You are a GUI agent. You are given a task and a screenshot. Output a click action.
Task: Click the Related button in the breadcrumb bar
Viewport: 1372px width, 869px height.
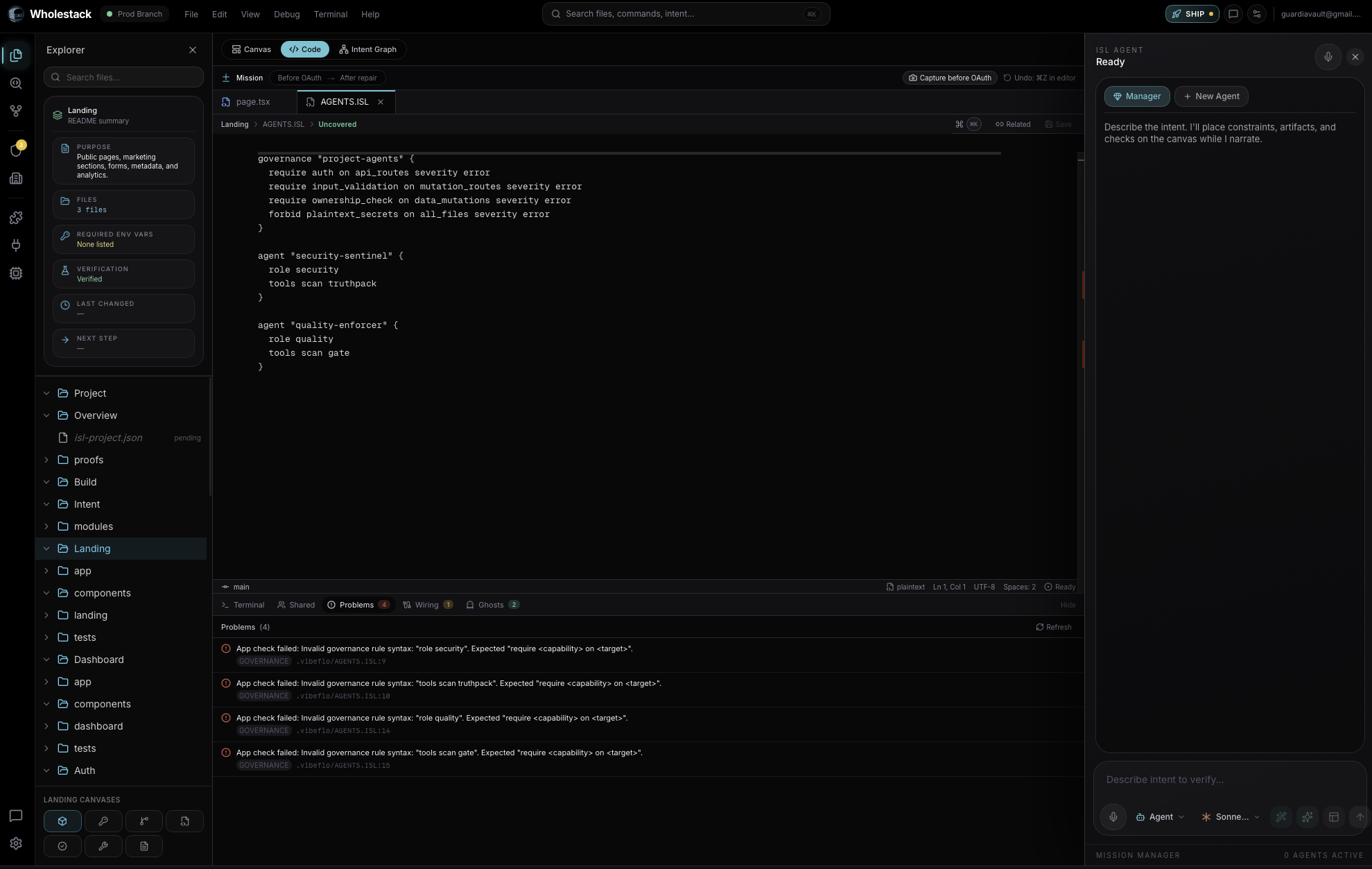point(1013,124)
